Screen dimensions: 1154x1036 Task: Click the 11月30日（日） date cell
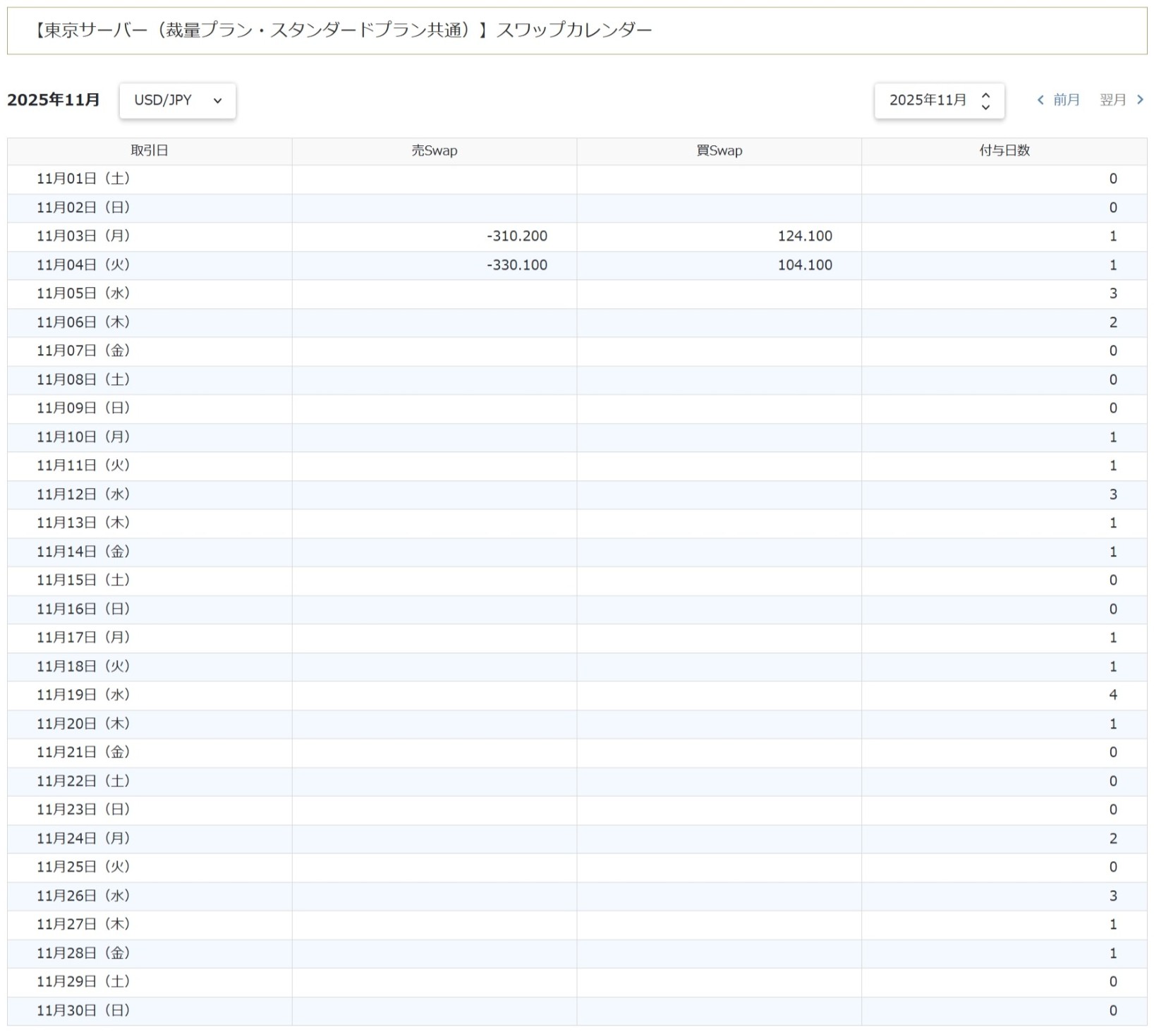coord(150,1011)
